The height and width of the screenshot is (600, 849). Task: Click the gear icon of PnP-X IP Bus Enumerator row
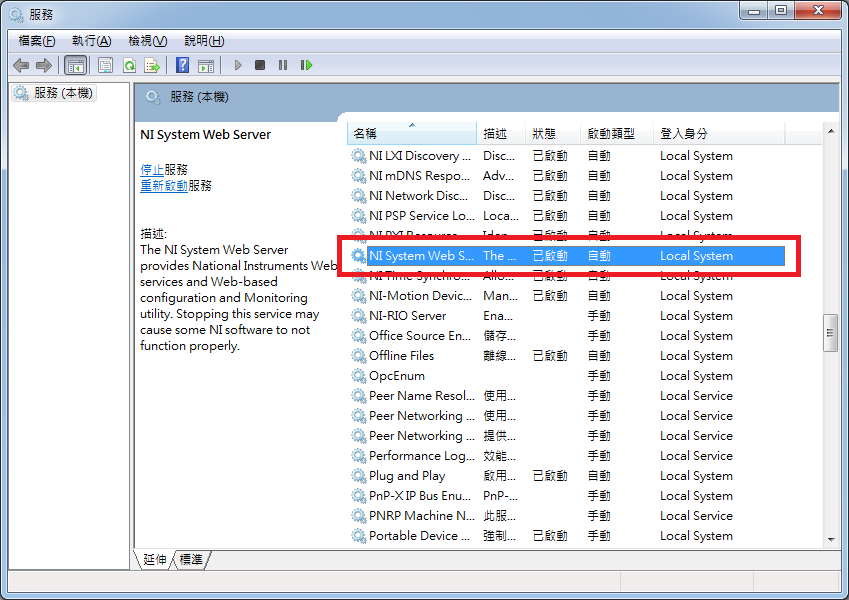point(358,497)
